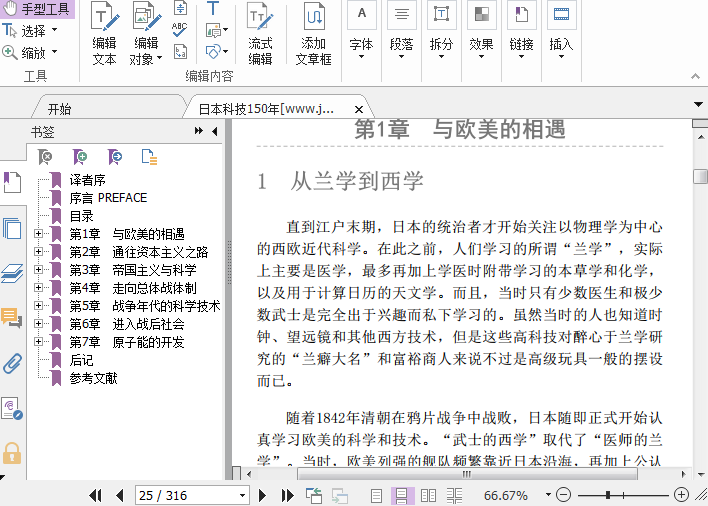Image resolution: width=708 pixels, height=506 pixels.
Task: Open the 参考文献 bookmark
Action: pyautogui.click(x=93, y=378)
